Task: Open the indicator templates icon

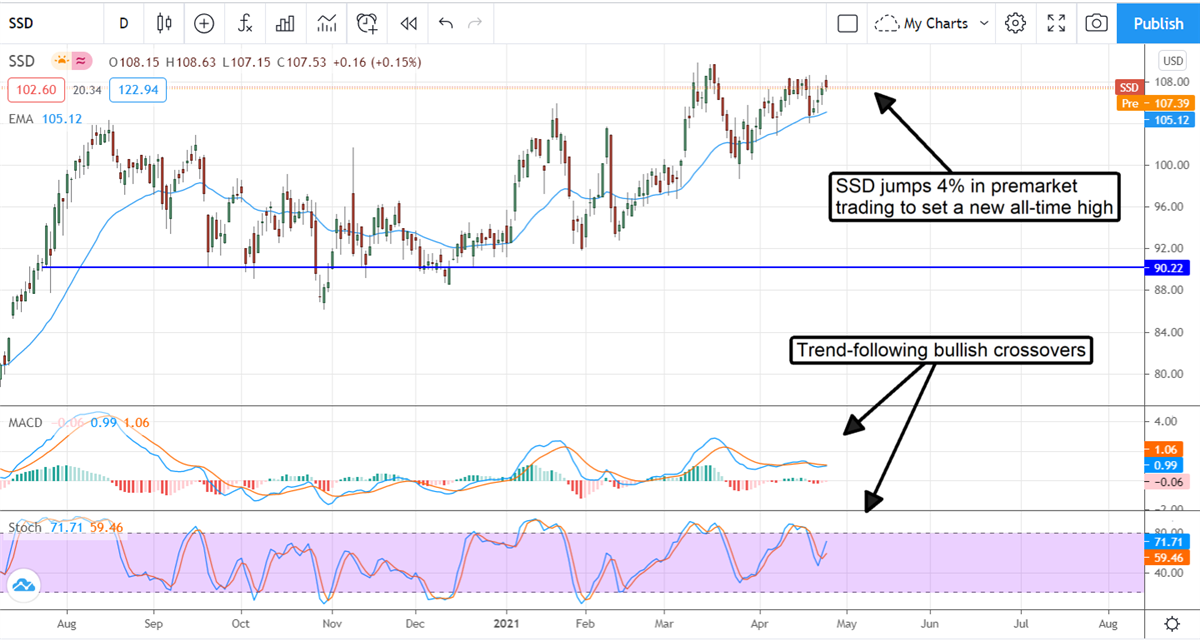Action: (x=326, y=23)
